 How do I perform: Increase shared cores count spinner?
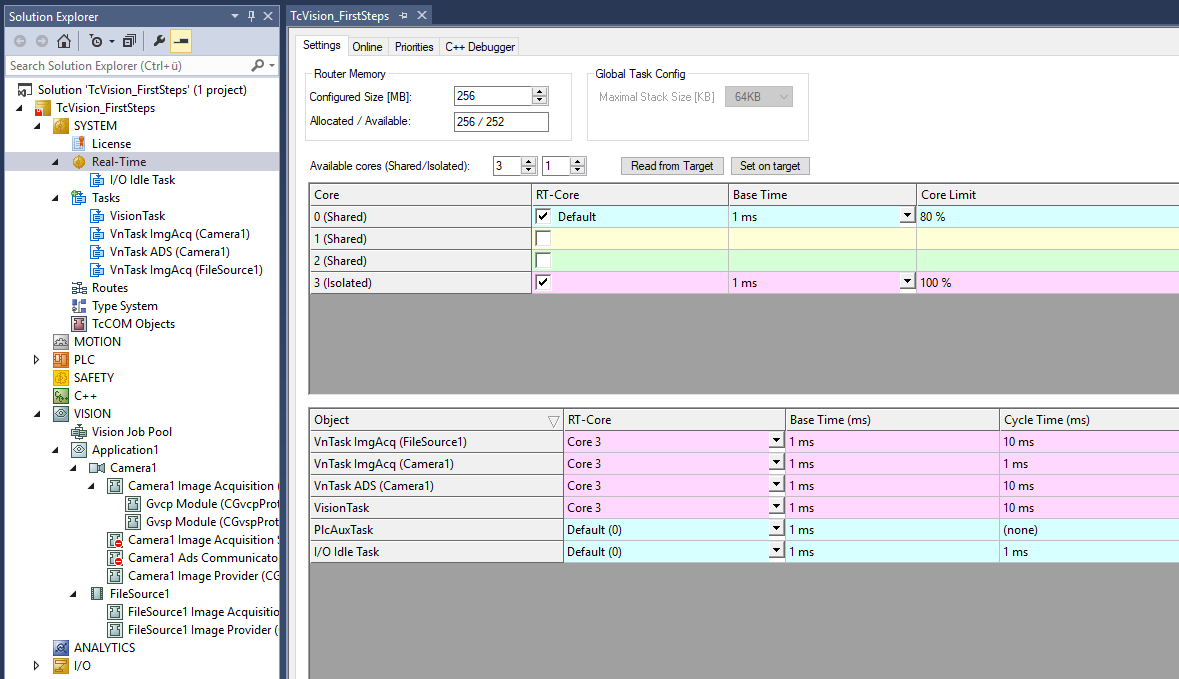coord(529,162)
